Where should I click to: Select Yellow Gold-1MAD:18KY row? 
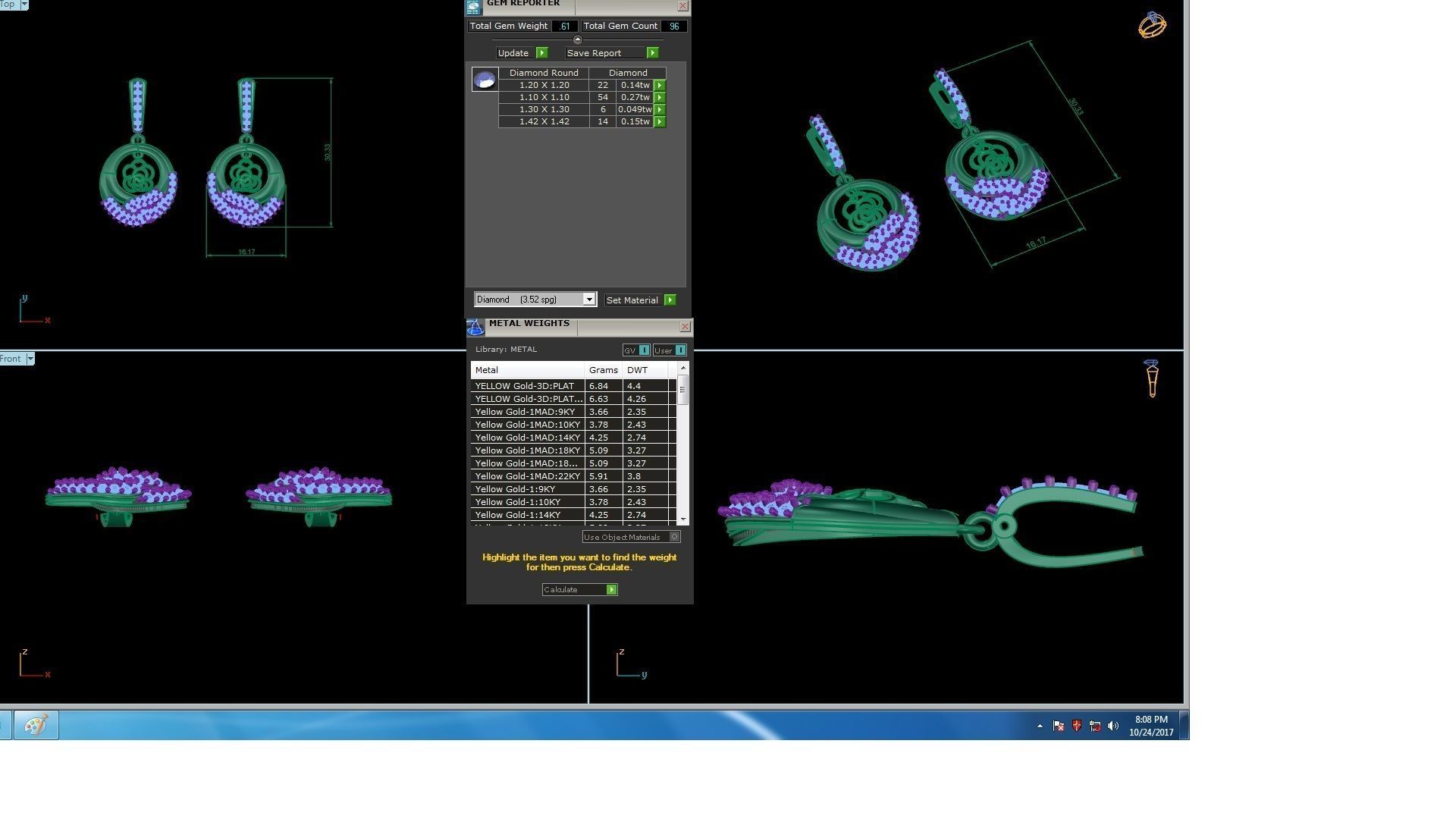click(x=573, y=450)
